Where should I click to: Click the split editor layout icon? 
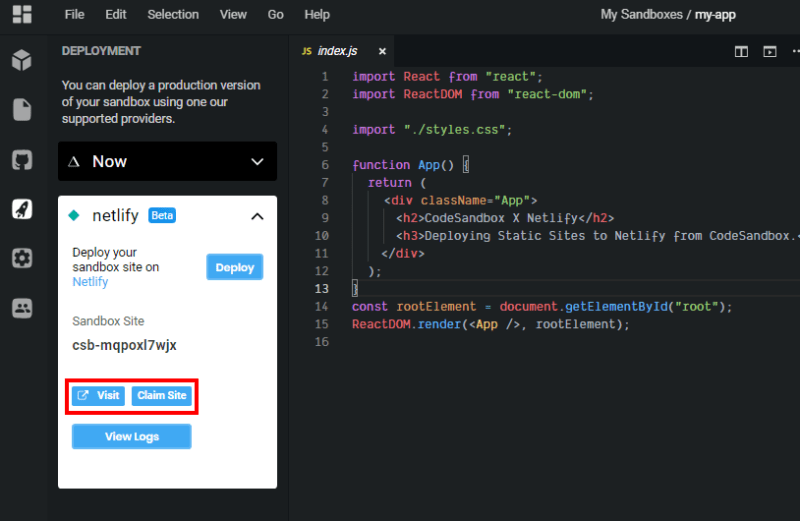741,52
